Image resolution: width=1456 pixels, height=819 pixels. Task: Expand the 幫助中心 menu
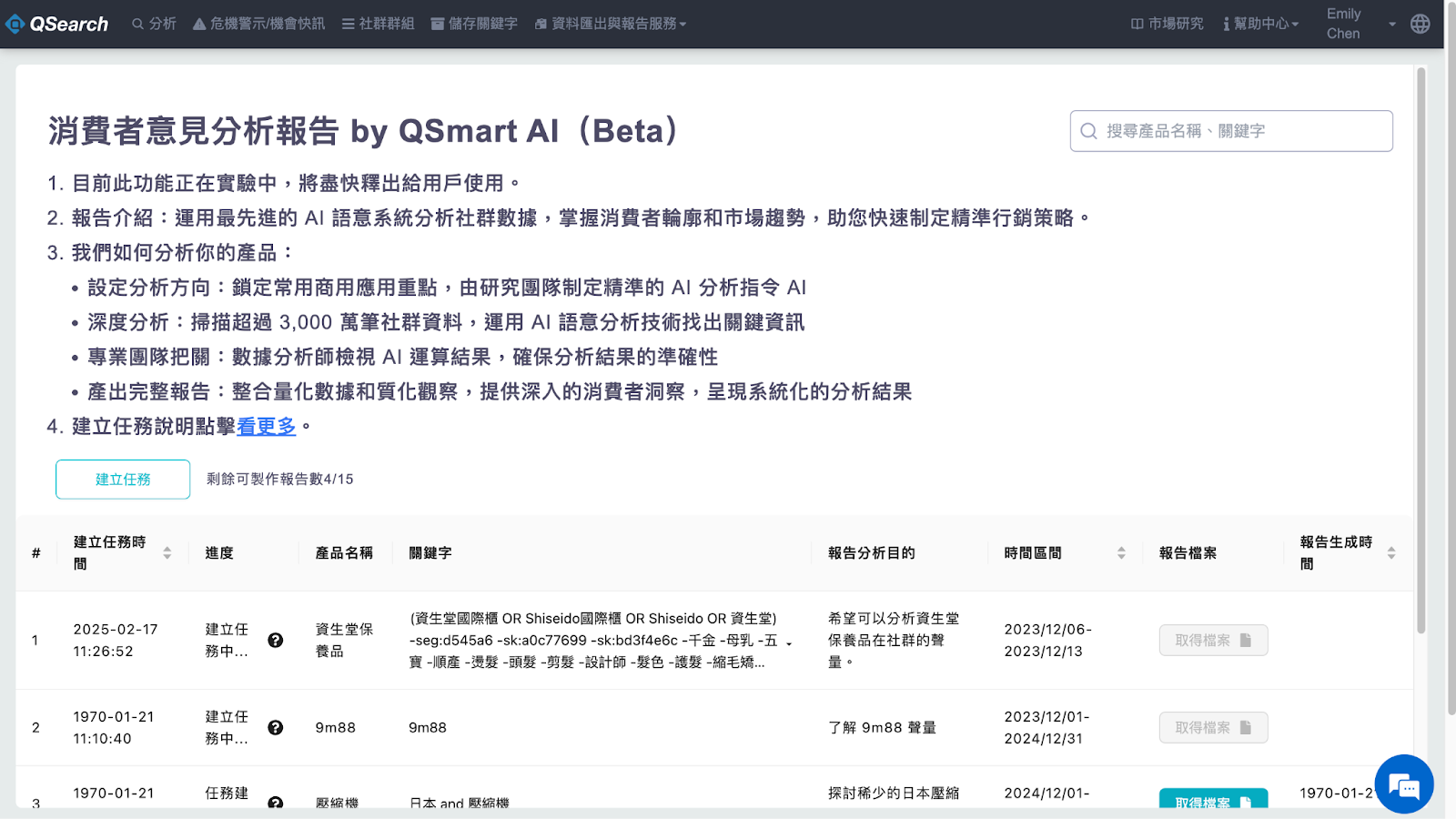(1261, 24)
